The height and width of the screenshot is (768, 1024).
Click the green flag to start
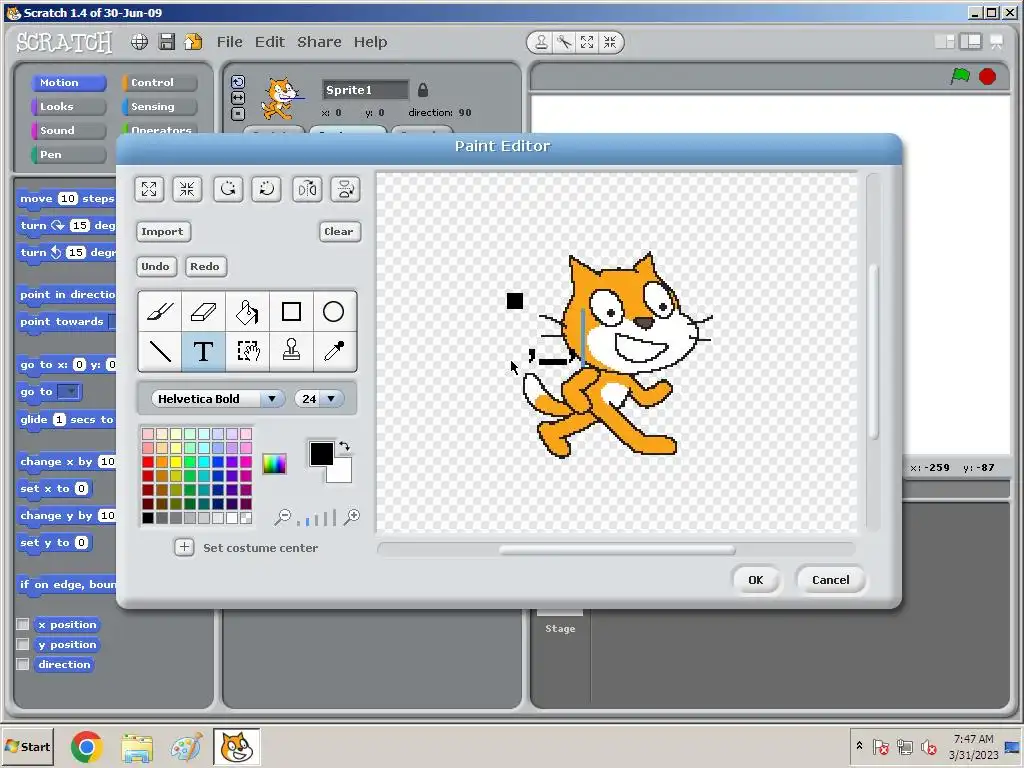[x=960, y=76]
